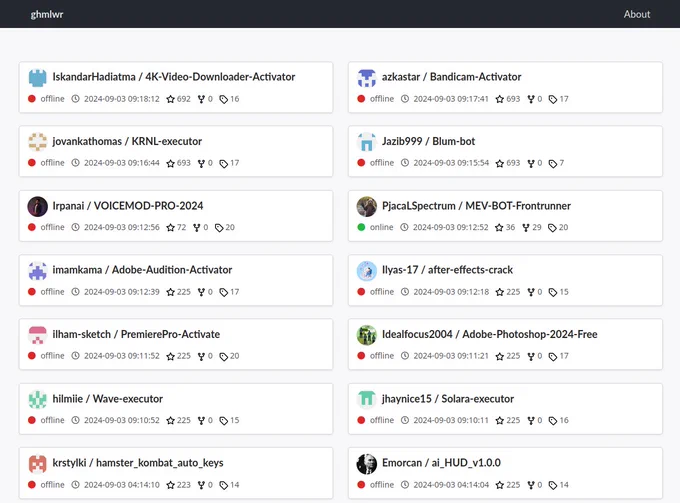Click star icon on hamster_kombat_auto_keys card

pos(171,485)
